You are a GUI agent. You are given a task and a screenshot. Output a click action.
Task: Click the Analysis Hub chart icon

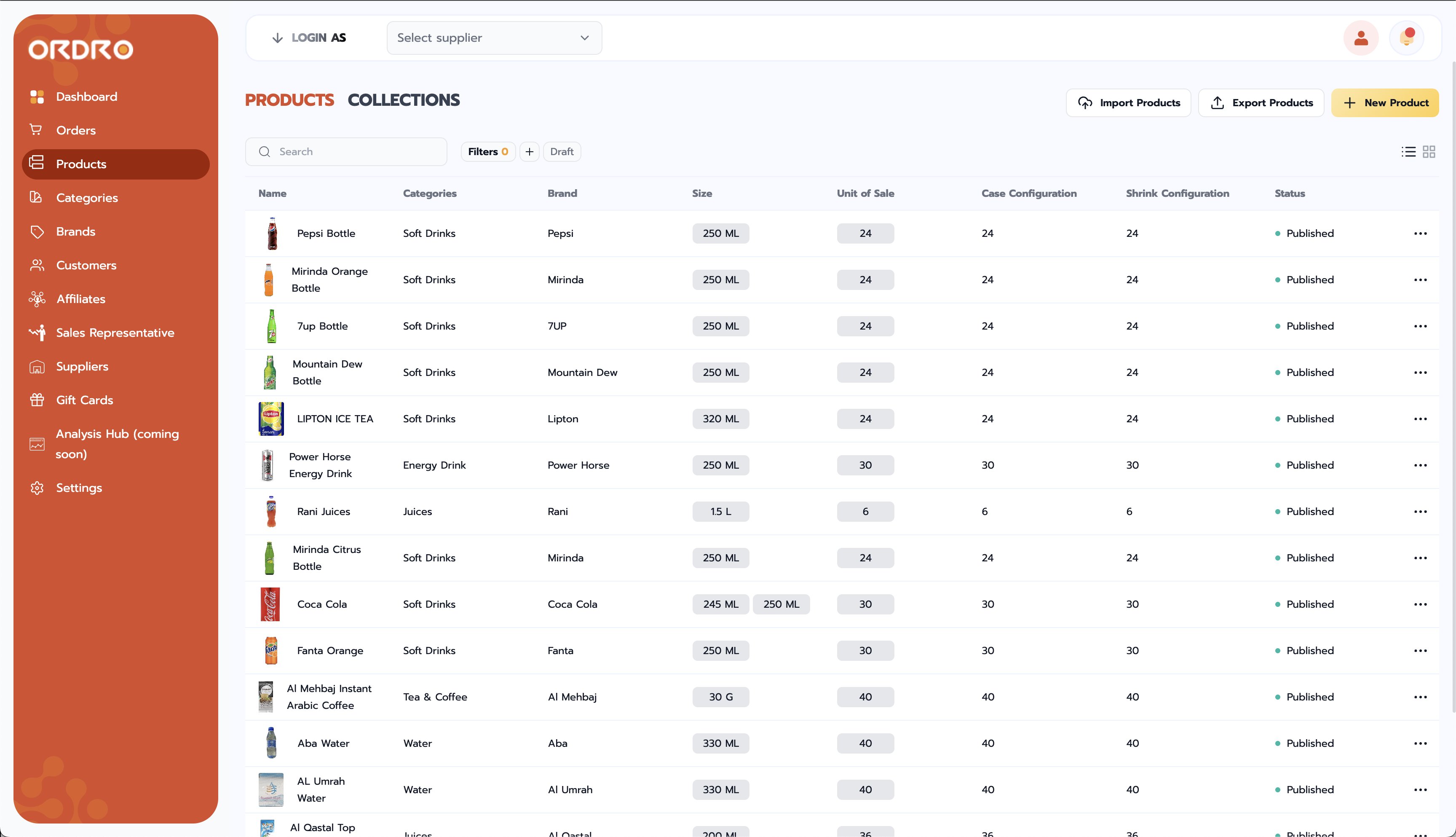(37, 444)
